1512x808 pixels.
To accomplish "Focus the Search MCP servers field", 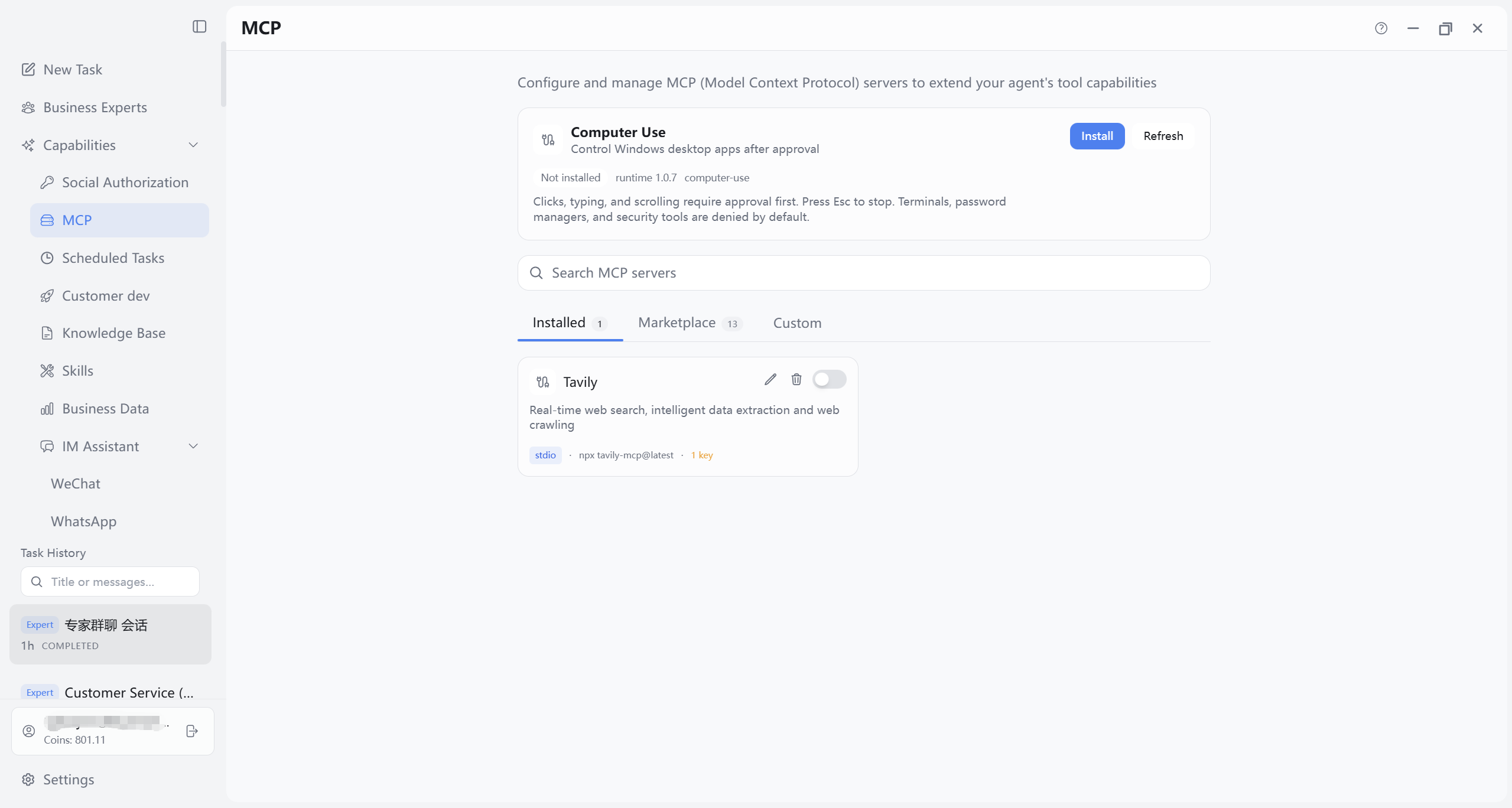I will click(x=864, y=273).
